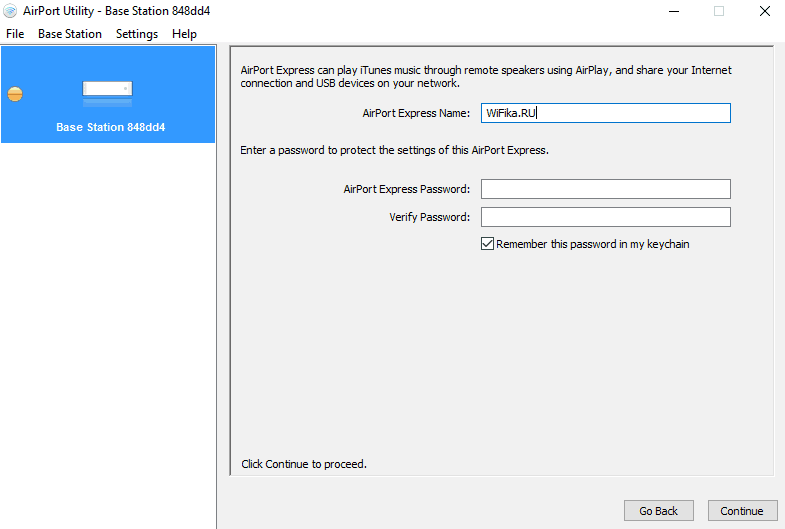
Task: Click the AirPort Utility icon in the title bar
Action: 10,11
